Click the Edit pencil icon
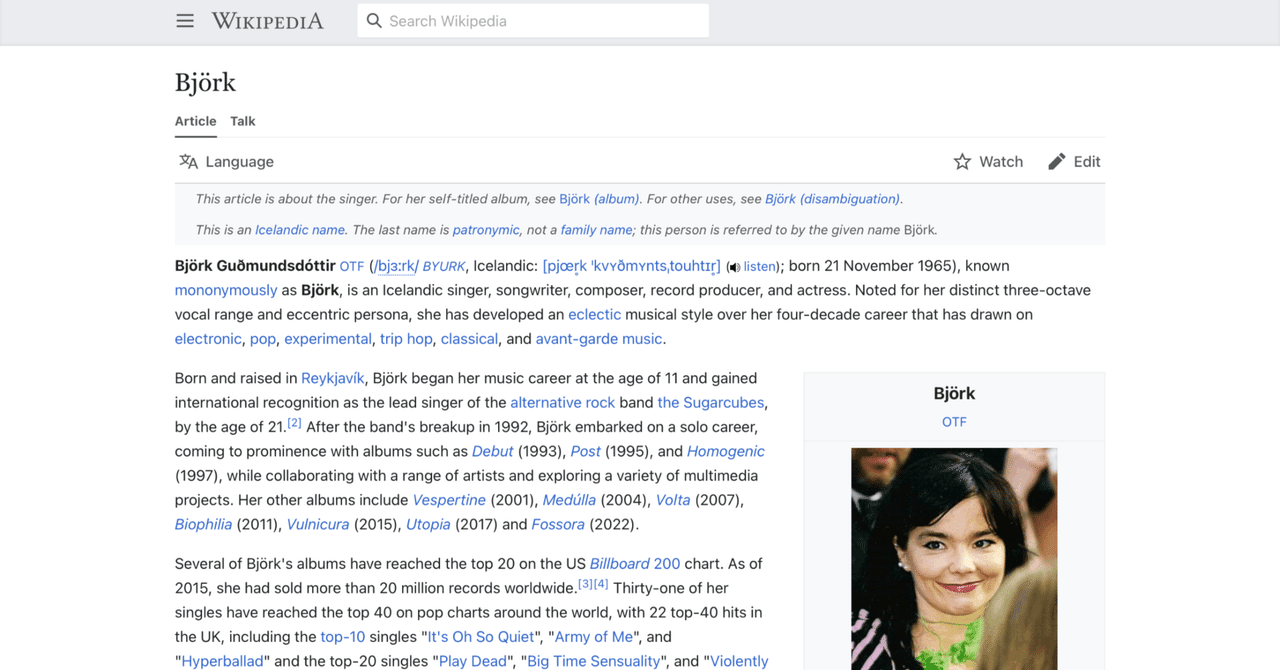 [x=1056, y=162]
